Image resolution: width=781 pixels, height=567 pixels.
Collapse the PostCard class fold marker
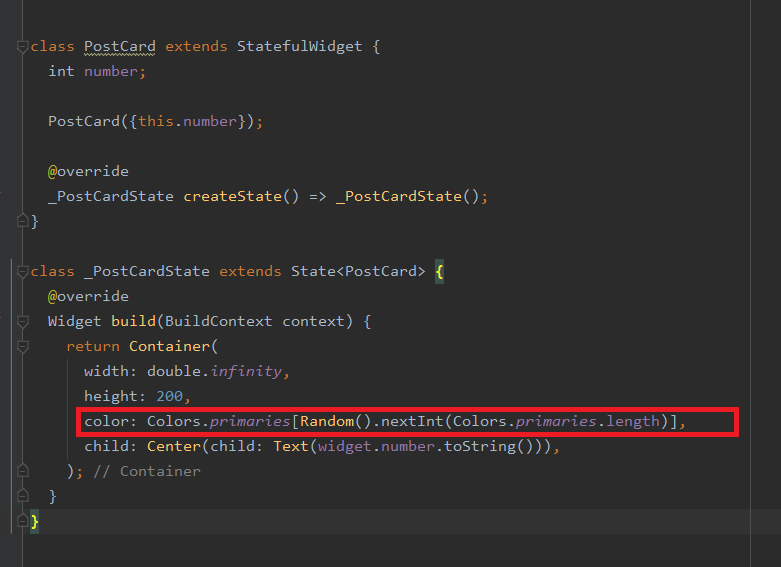click(x=22, y=47)
